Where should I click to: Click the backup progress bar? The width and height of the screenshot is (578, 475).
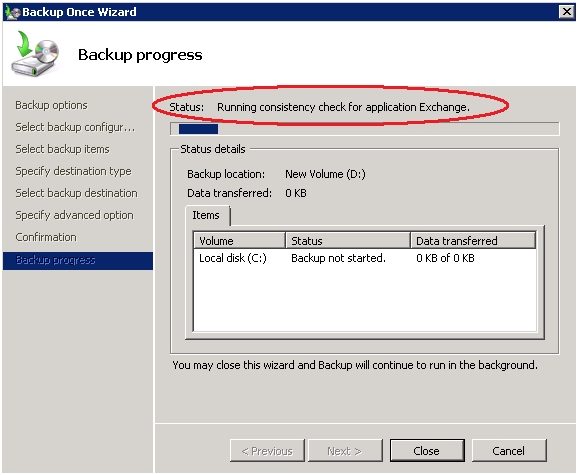365,129
